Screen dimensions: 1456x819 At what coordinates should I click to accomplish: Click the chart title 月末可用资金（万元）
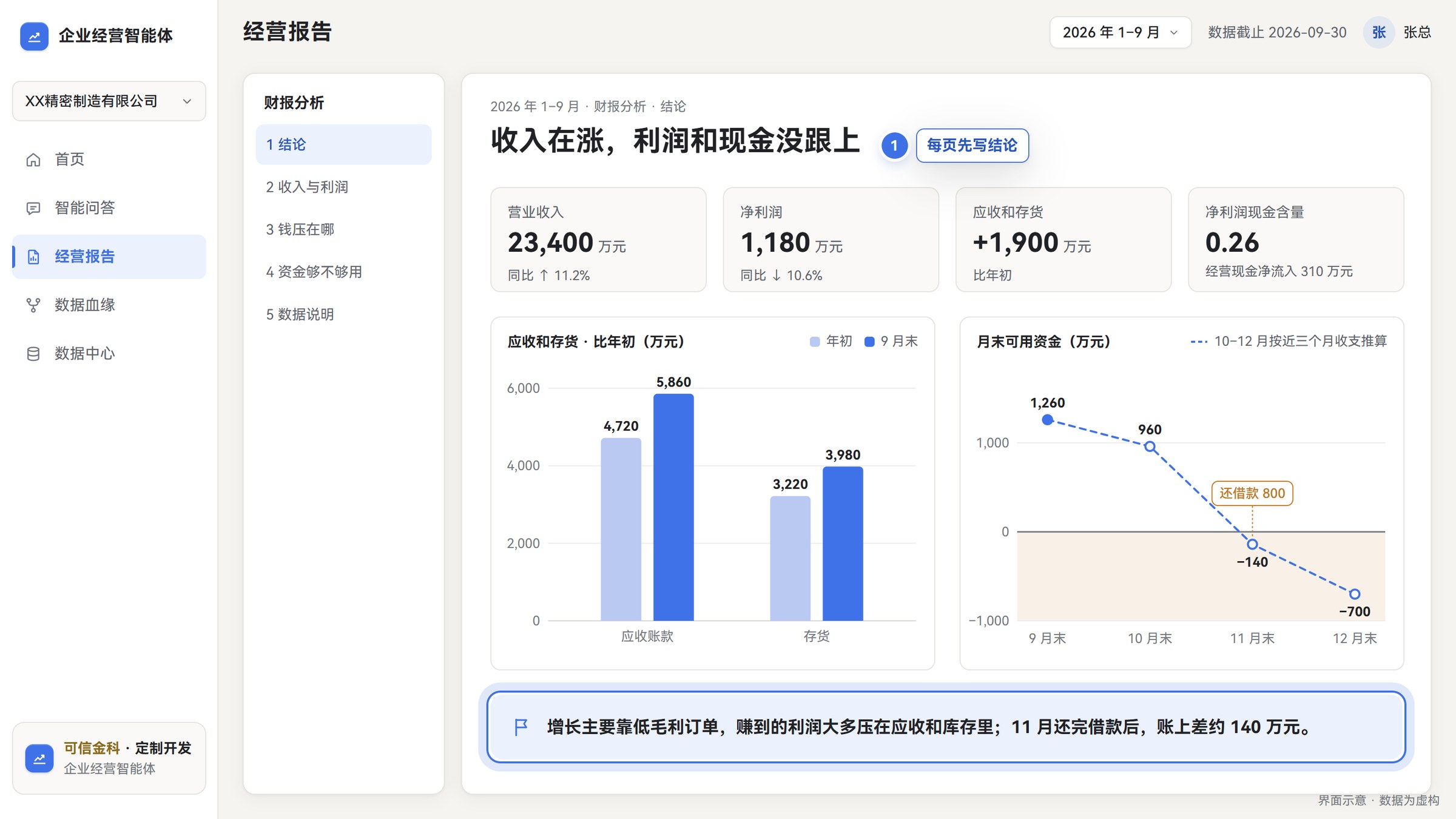[1043, 342]
